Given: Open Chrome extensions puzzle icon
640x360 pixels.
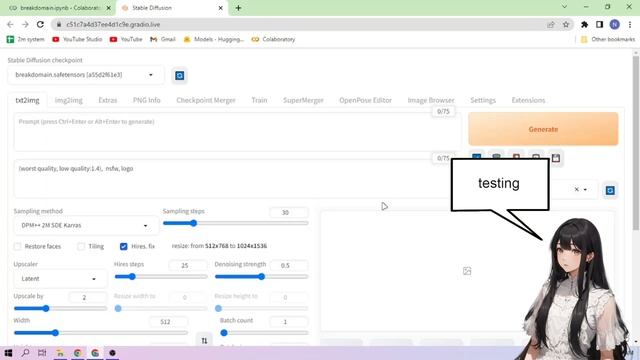Looking at the screenshot, I should pos(584,24).
